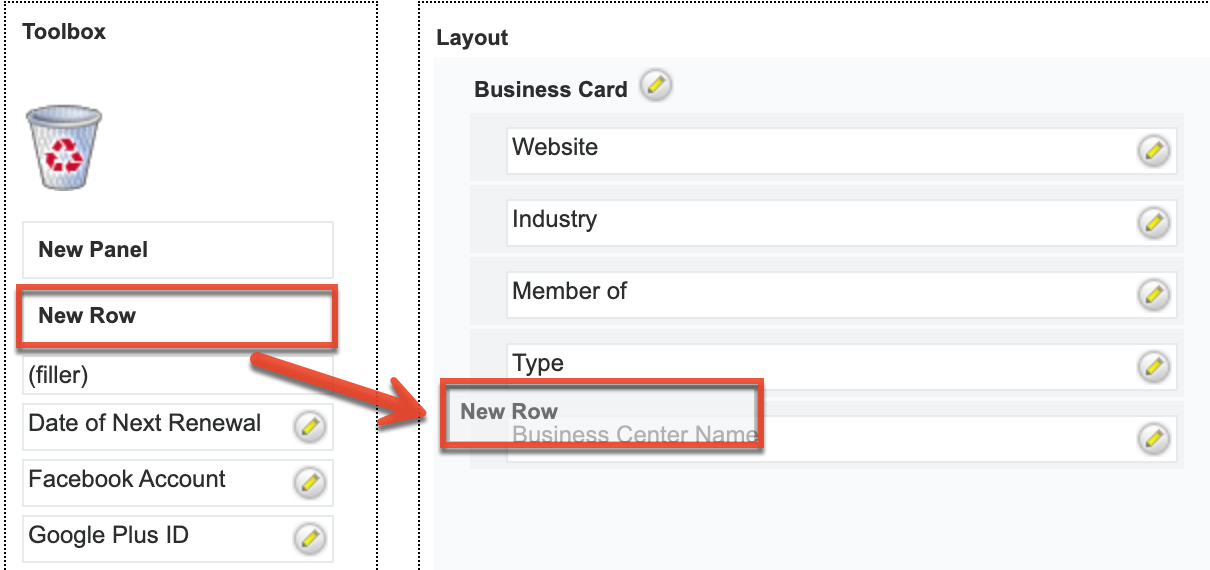Image resolution: width=1210 pixels, height=570 pixels.
Task: Edit Date of Next Renewal properties
Action: 309,427
